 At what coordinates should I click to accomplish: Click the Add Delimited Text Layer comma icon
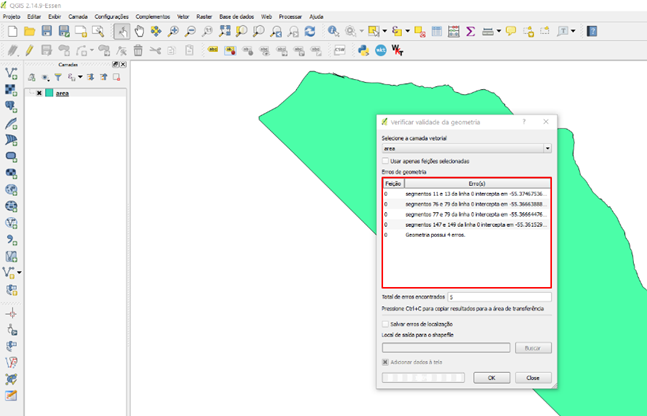[11, 240]
